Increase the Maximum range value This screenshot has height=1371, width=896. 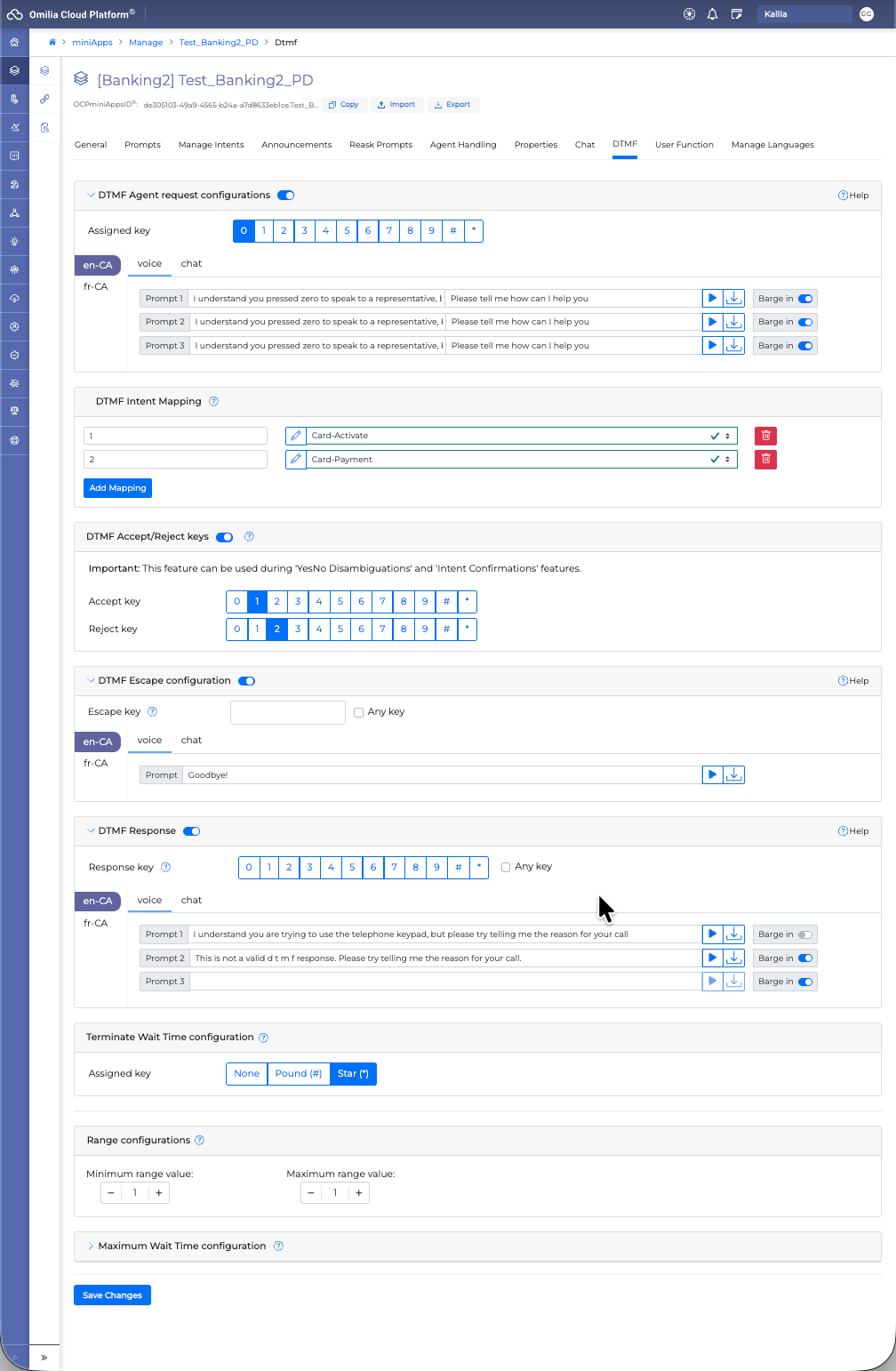pyautogui.click(x=359, y=1193)
